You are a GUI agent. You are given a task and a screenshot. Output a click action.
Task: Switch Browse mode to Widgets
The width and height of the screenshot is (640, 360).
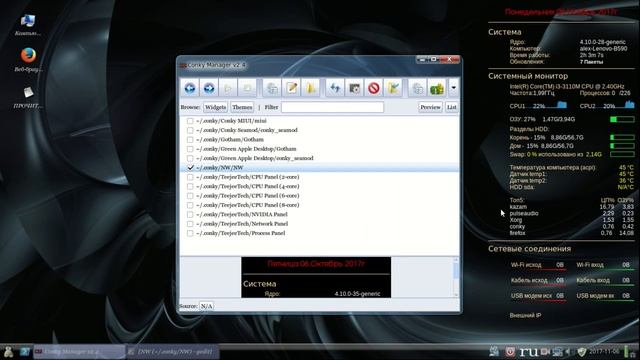coord(216,107)
